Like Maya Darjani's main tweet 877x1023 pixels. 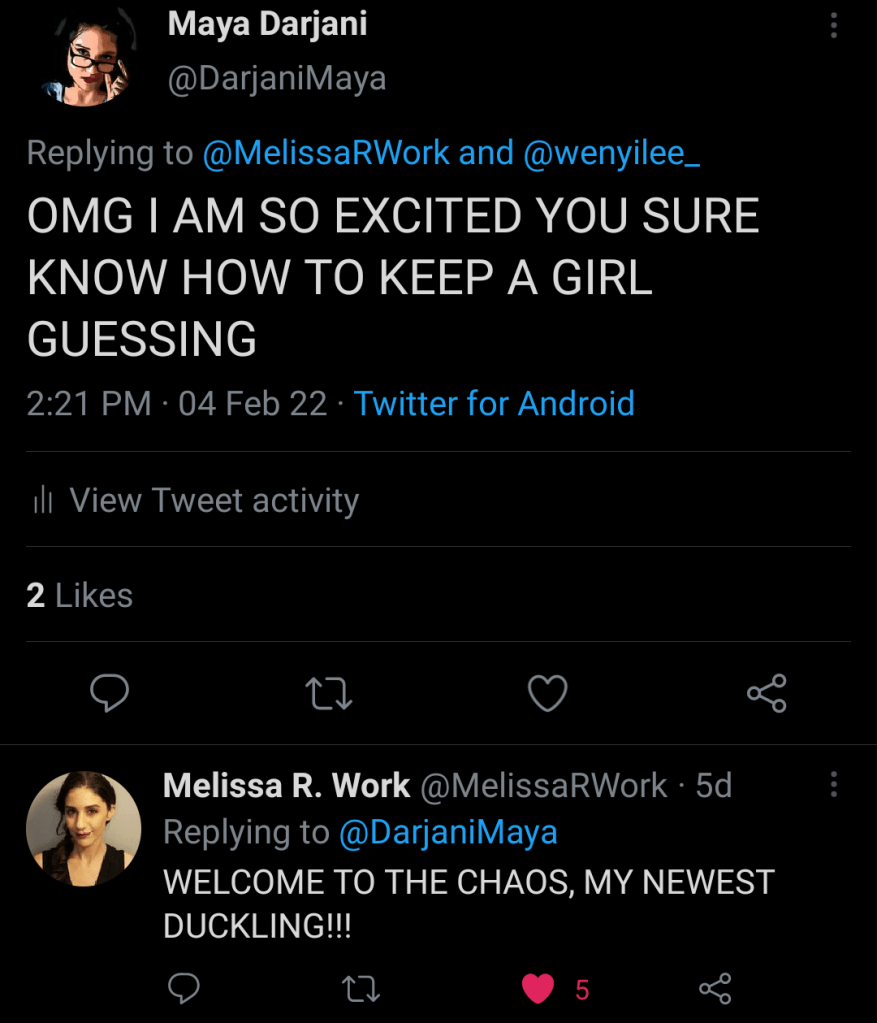(x=547, y=693)
